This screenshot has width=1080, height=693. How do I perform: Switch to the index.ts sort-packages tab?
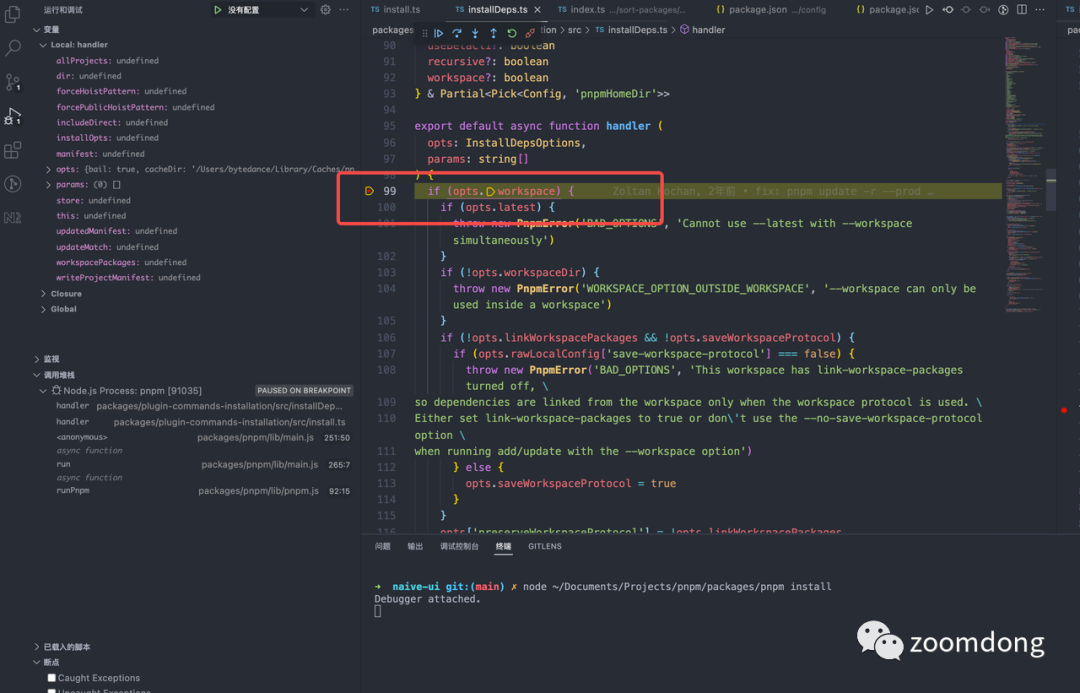621,10
